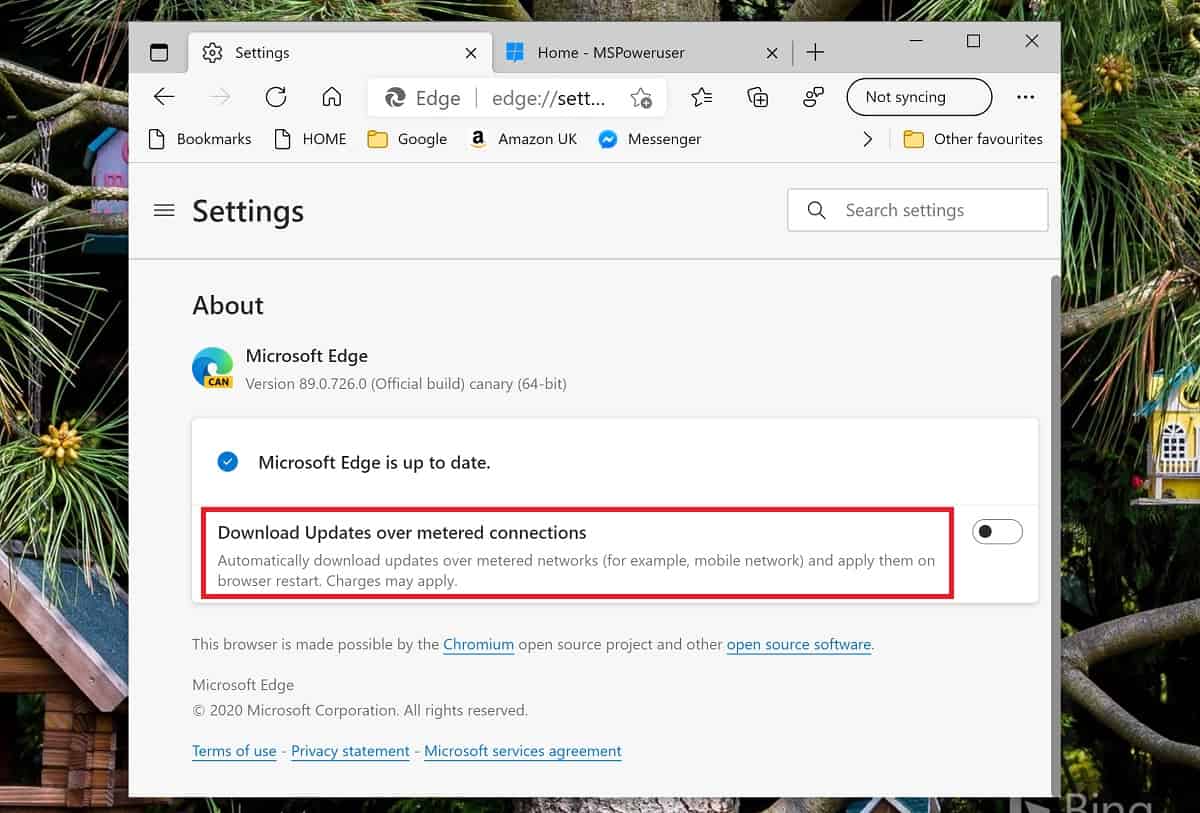
Task: Click the version 89.0.726.0 text
Action: coord(406,383)
